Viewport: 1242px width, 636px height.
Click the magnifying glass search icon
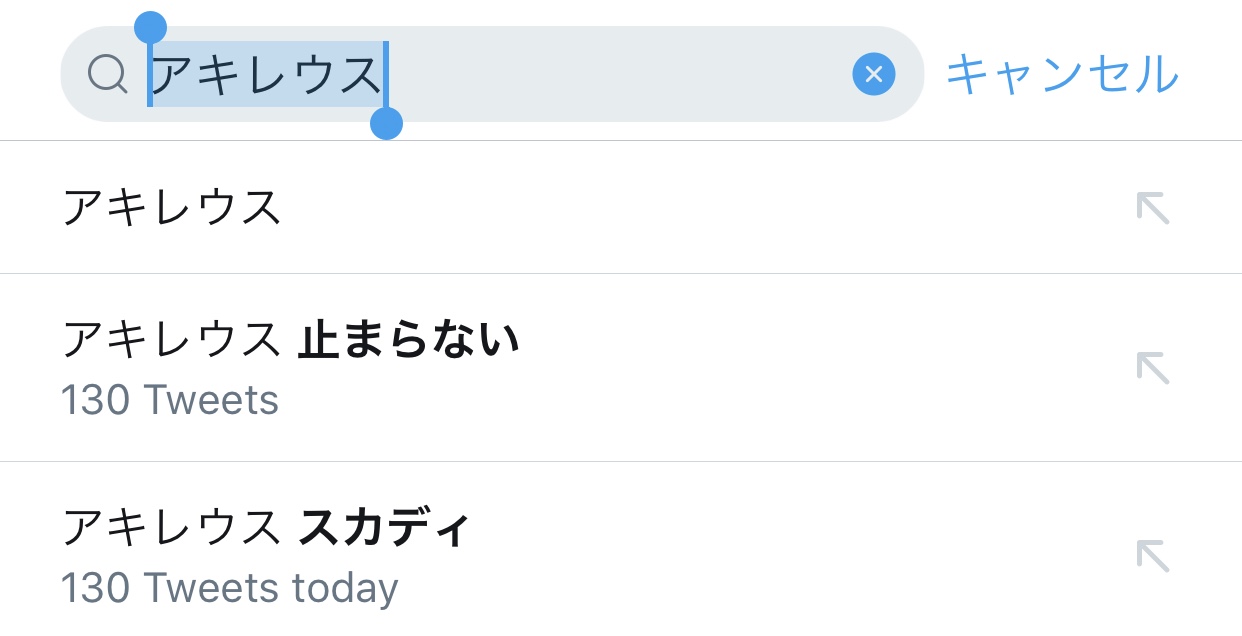point(107,74)
